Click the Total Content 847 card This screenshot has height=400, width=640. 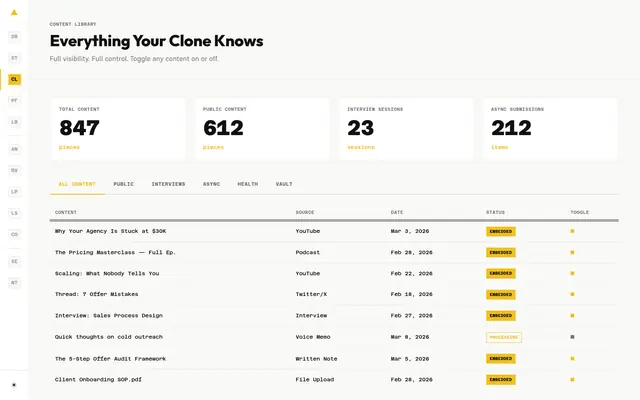coord(118,129)
